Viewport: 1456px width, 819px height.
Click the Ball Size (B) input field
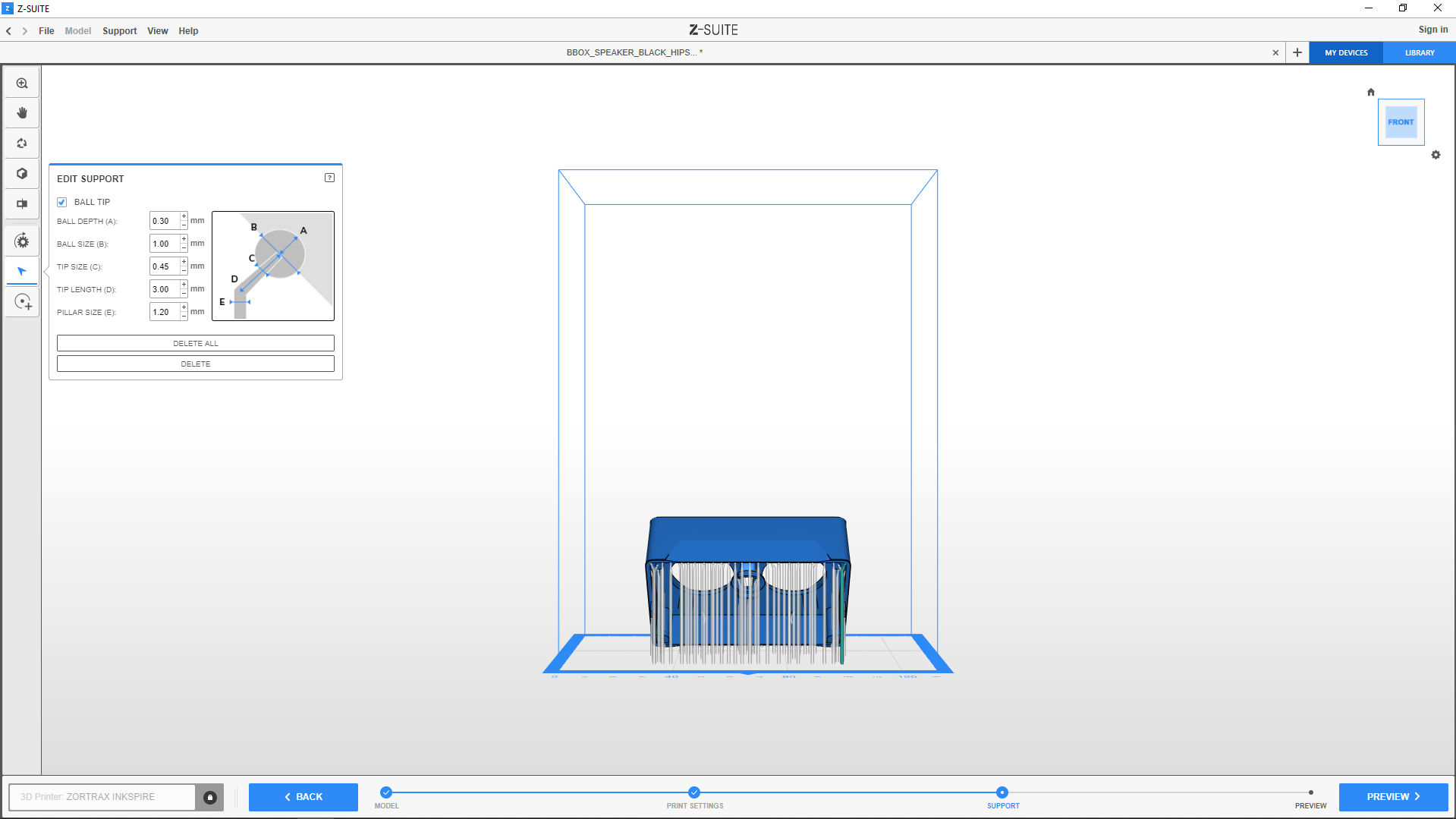pyautogui.click(x=165, y=244)
